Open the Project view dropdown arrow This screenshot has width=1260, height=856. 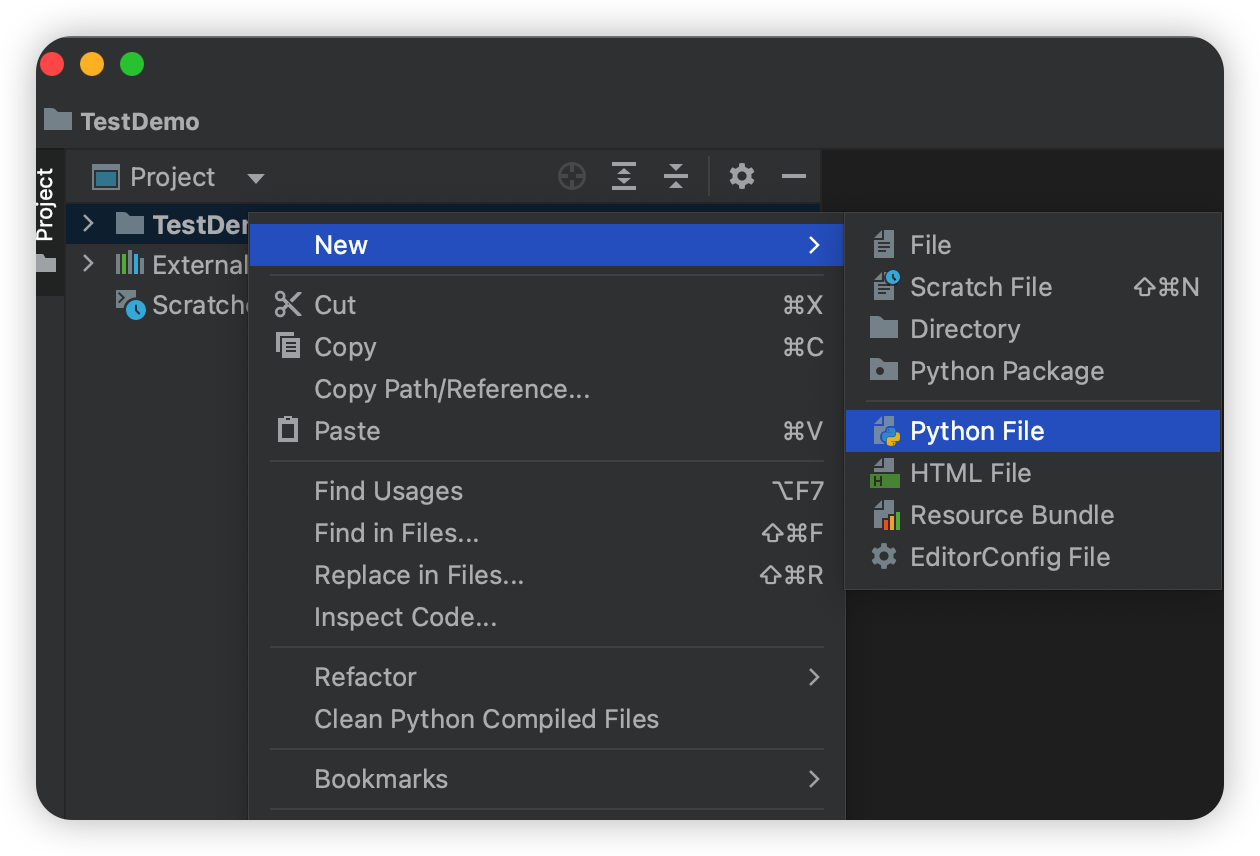click(x=256, y=178)
